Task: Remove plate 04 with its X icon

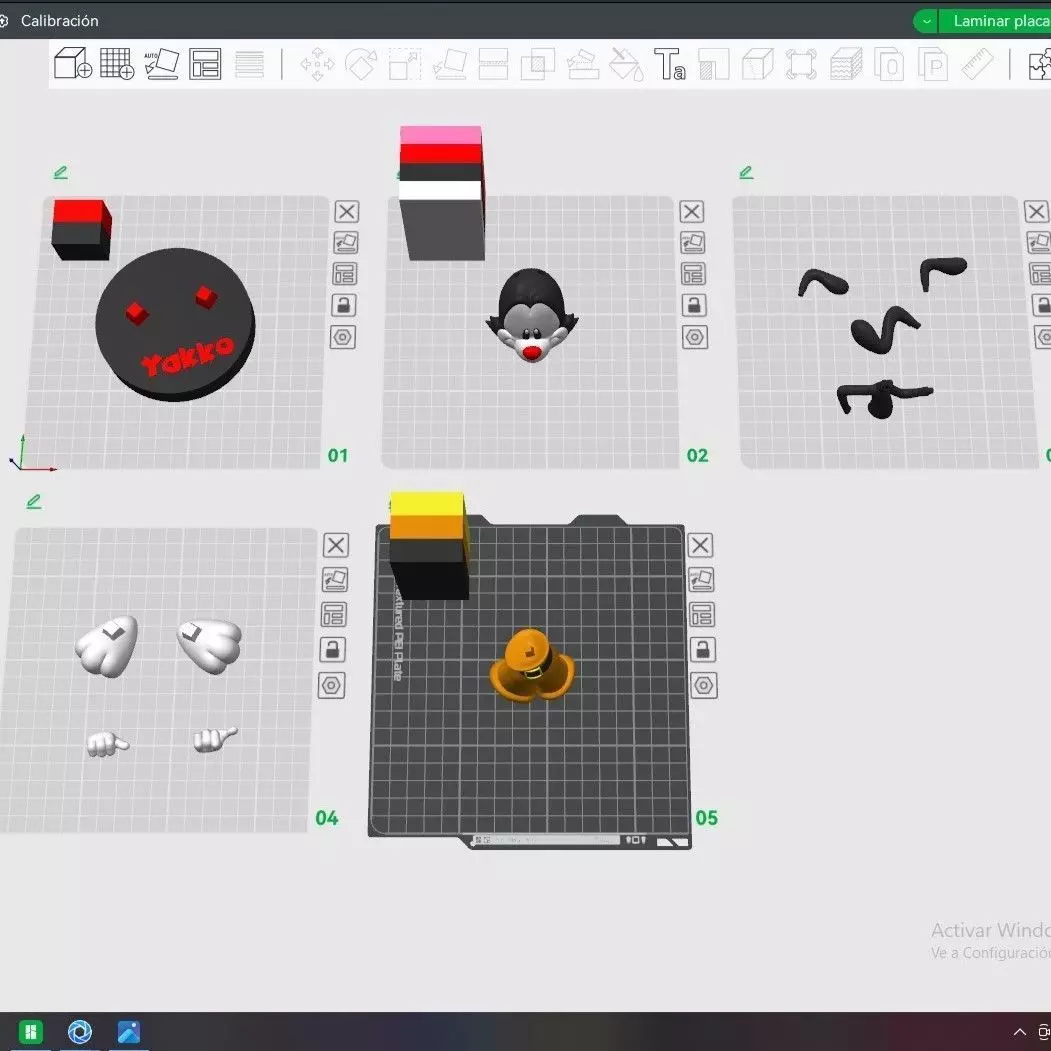Action: click(336, 545)
